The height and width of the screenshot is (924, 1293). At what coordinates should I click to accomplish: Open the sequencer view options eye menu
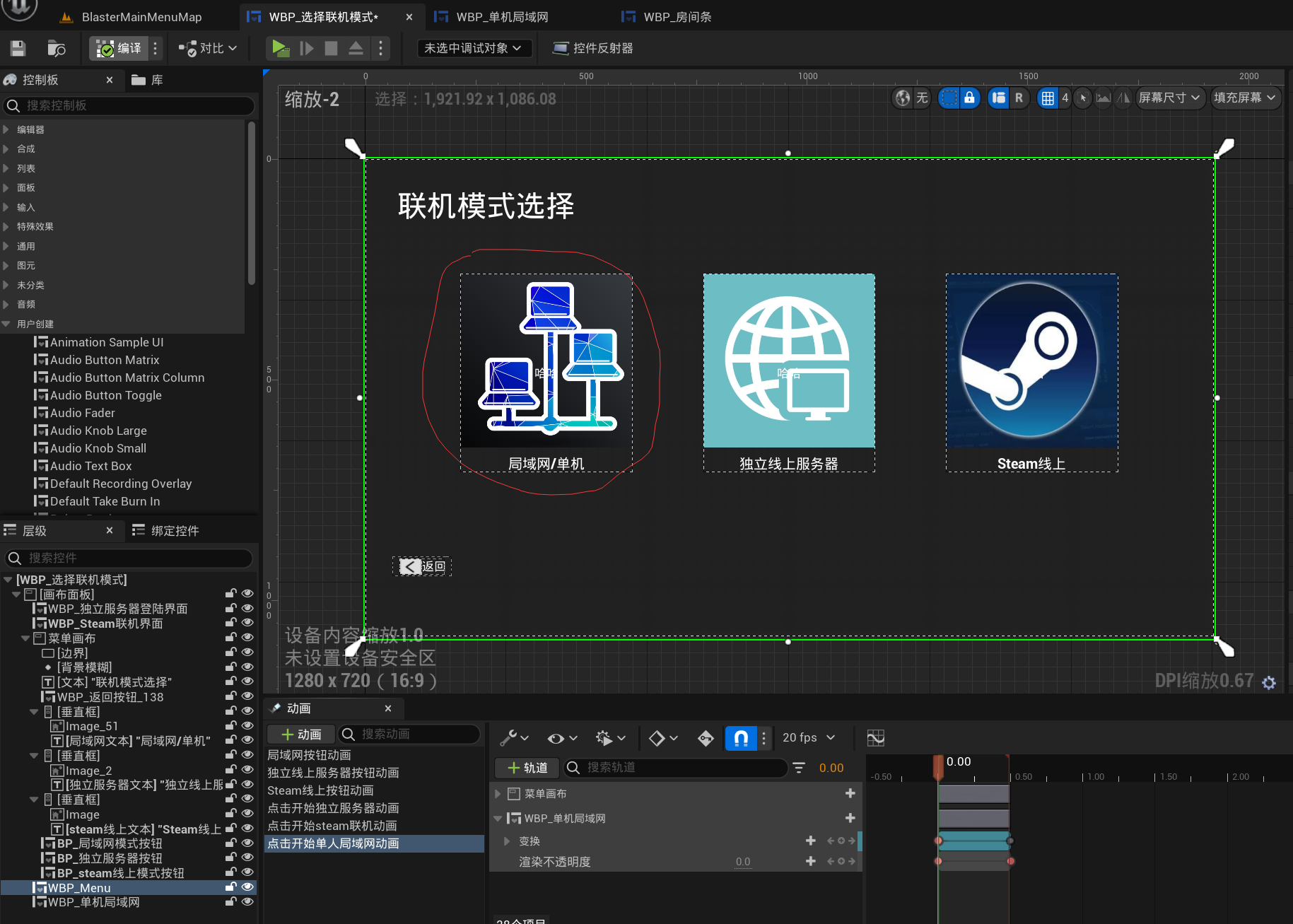(x=562, y=738)
